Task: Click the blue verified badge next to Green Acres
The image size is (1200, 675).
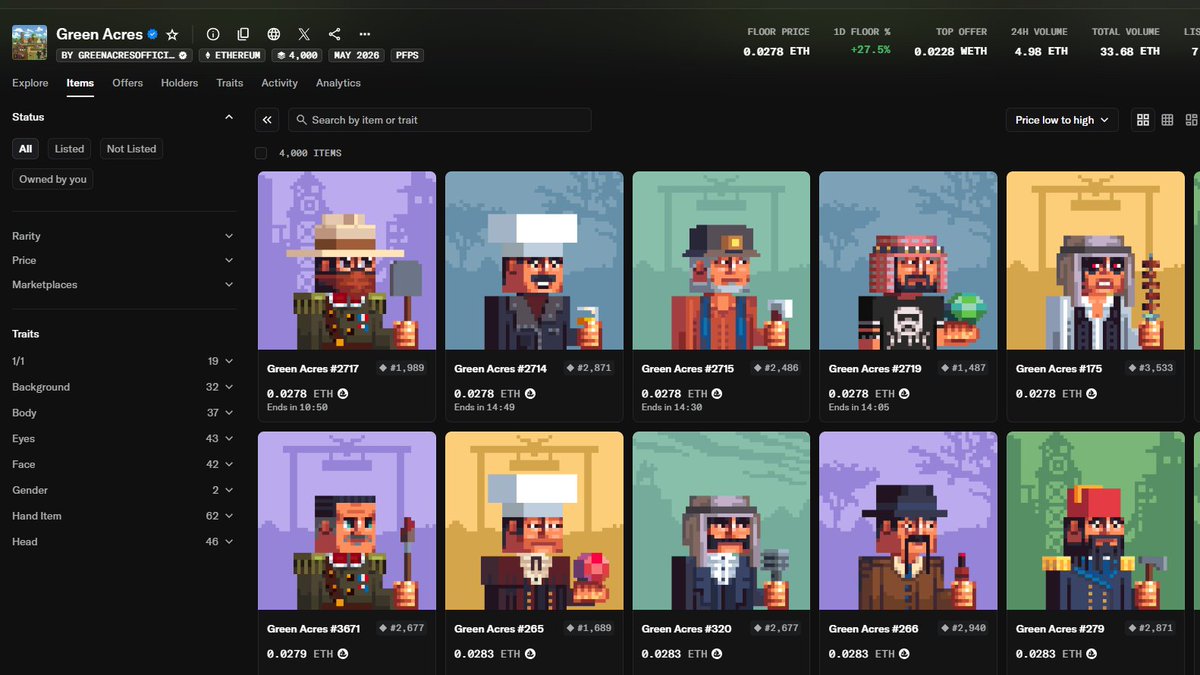Action: (153, 34)
